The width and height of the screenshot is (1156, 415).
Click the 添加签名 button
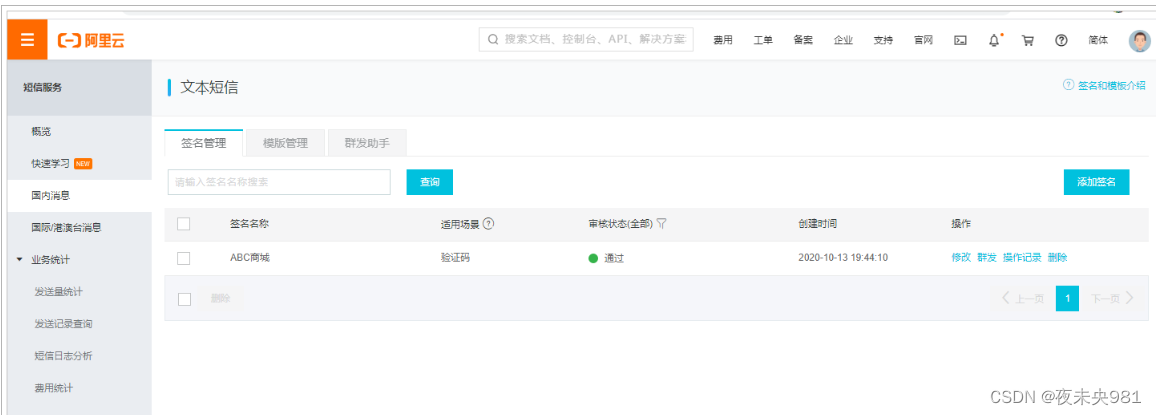click(1096, 182)
